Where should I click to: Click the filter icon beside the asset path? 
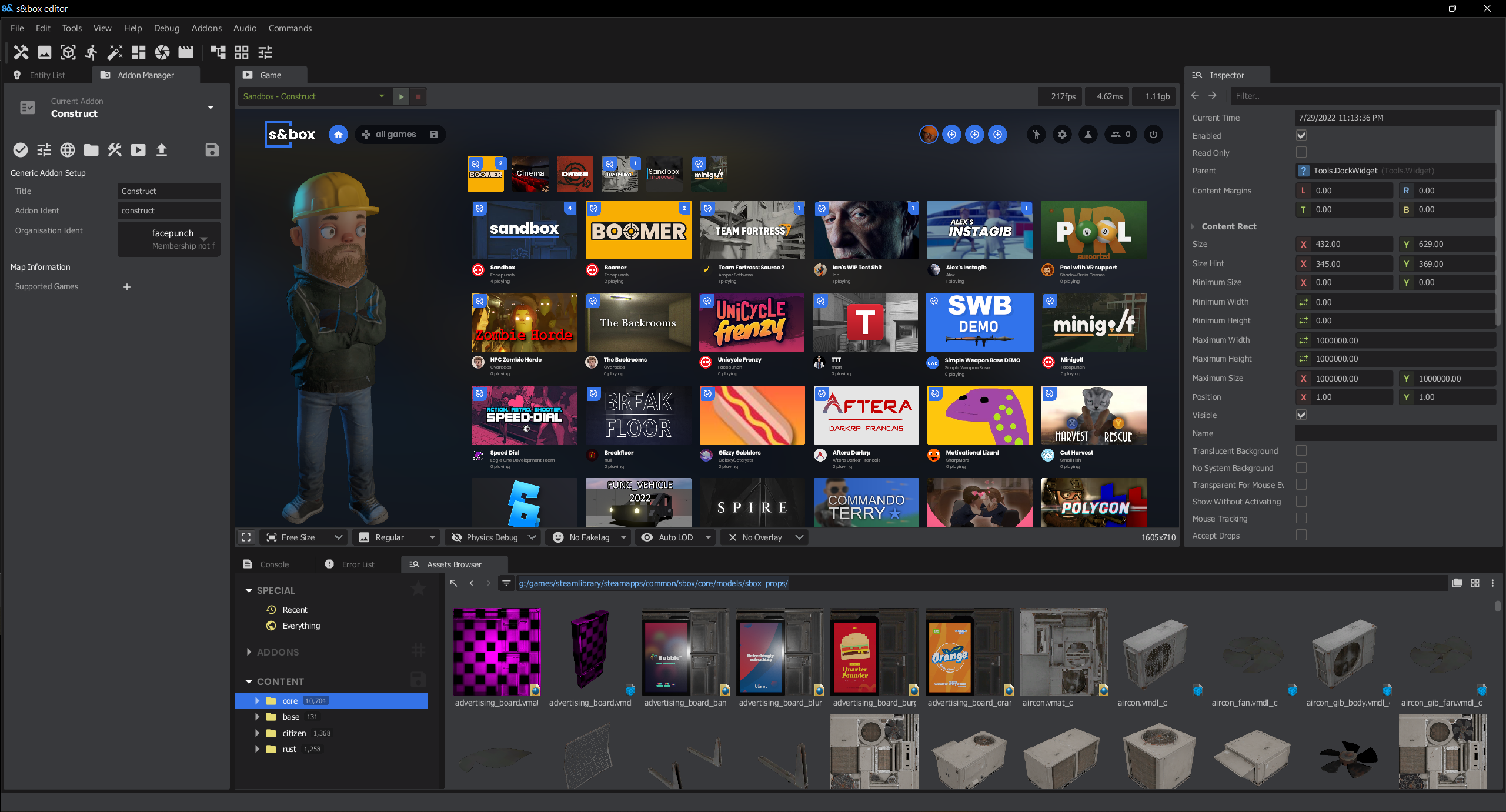(506, 583)
